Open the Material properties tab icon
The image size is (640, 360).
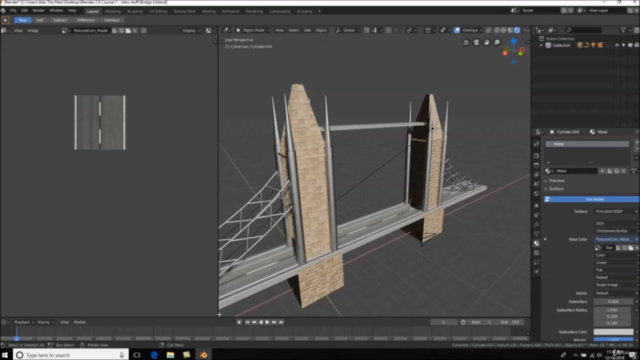point(536,243)
